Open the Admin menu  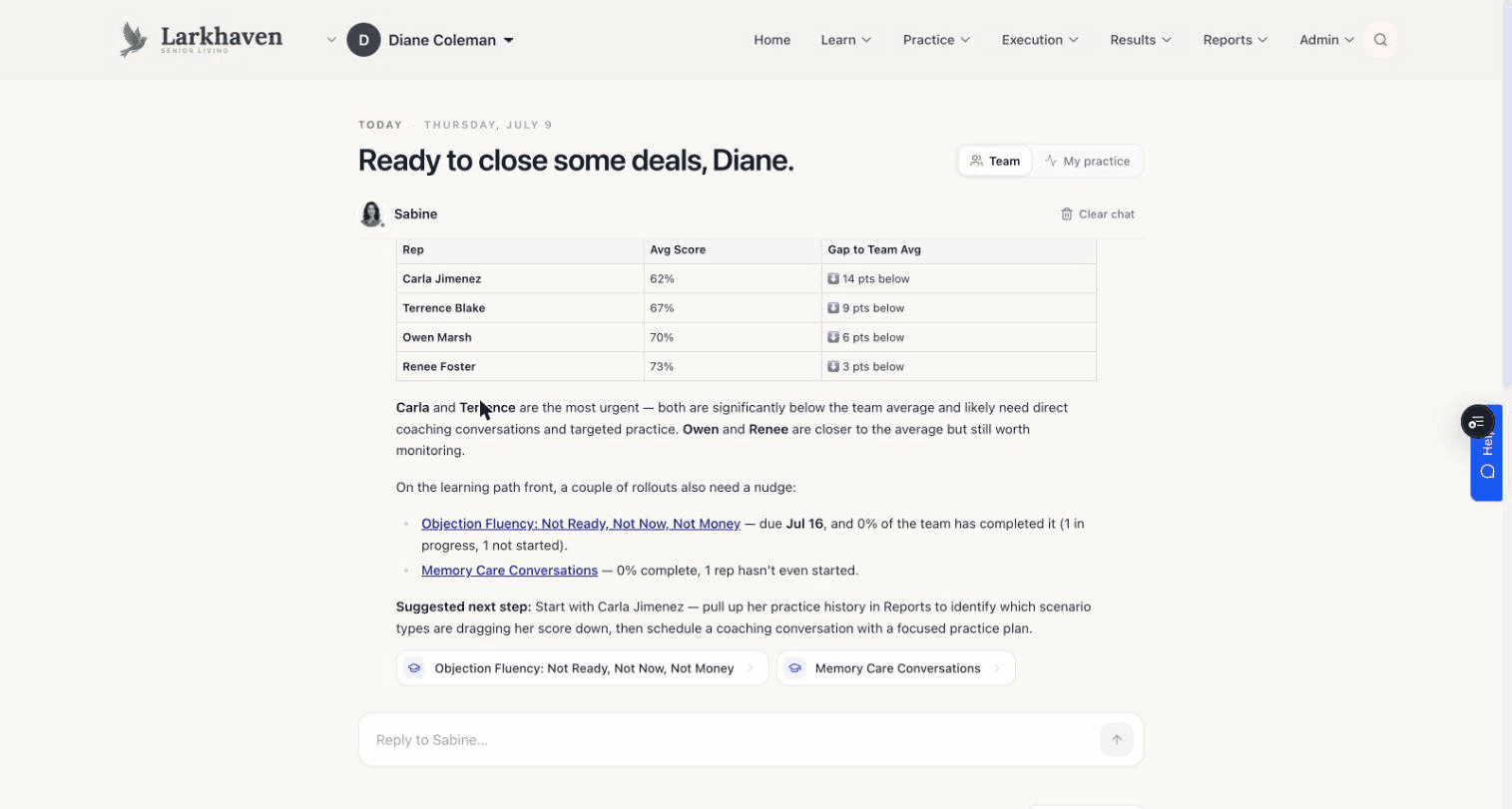click(x=1326, y=40)
